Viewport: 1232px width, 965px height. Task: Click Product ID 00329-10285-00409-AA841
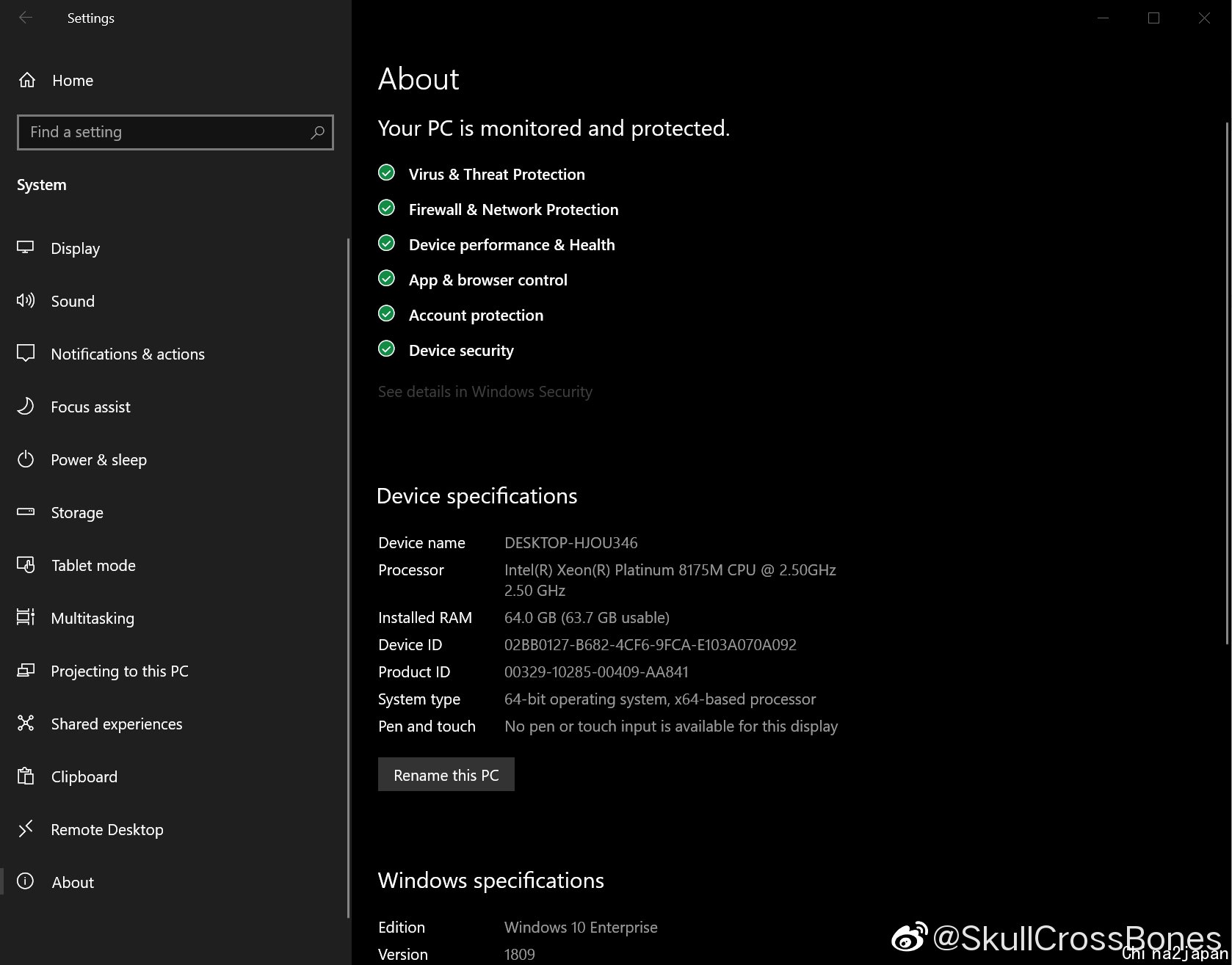pos(596,672)
